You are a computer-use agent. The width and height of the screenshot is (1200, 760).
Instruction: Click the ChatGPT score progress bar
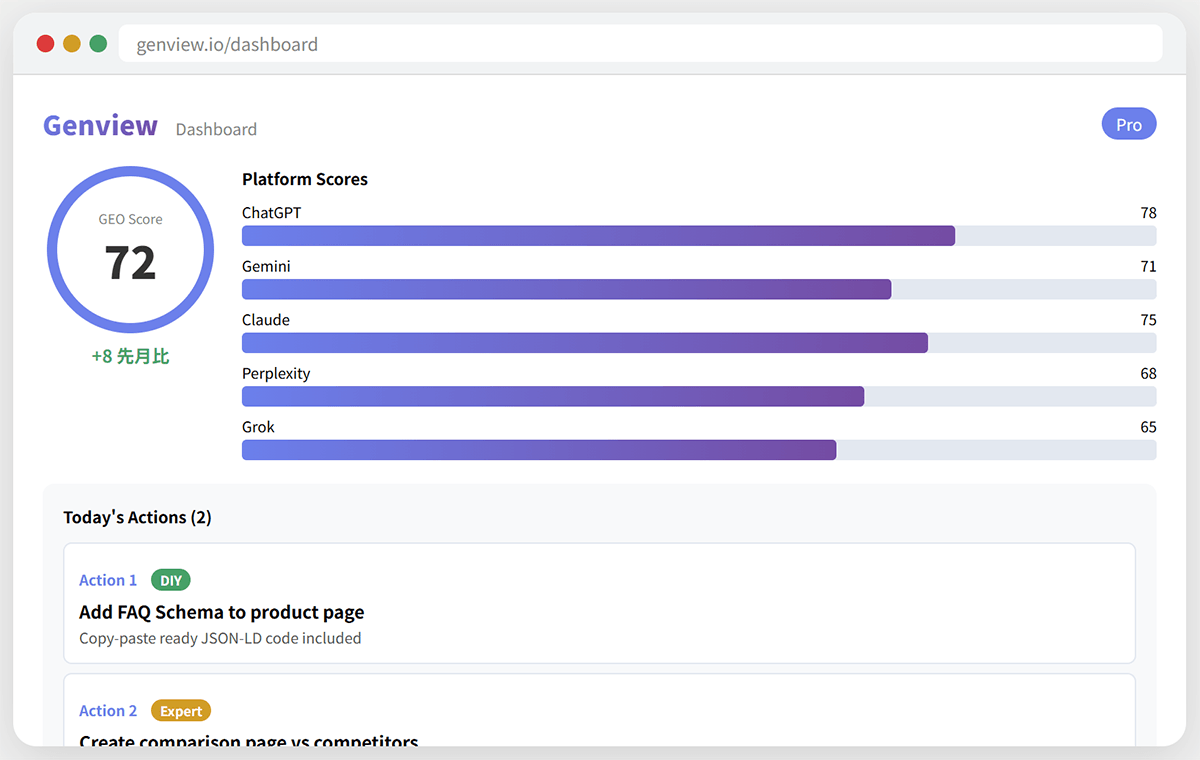click(x=698, y=236)
